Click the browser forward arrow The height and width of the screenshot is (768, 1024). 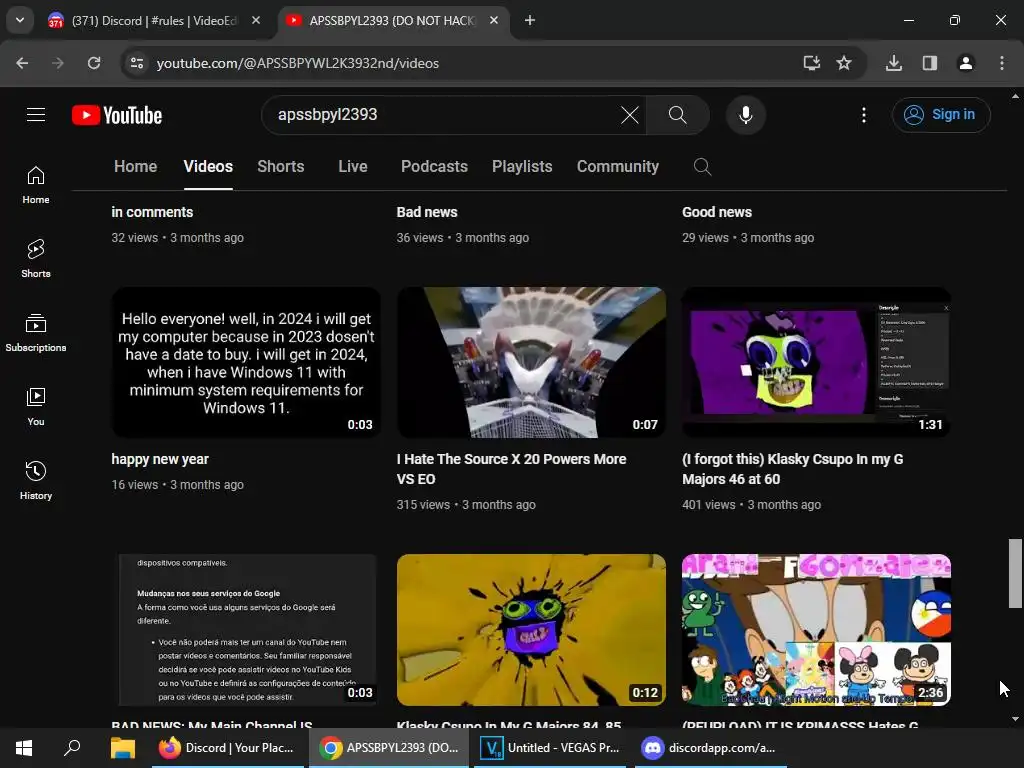coord(58,63)
